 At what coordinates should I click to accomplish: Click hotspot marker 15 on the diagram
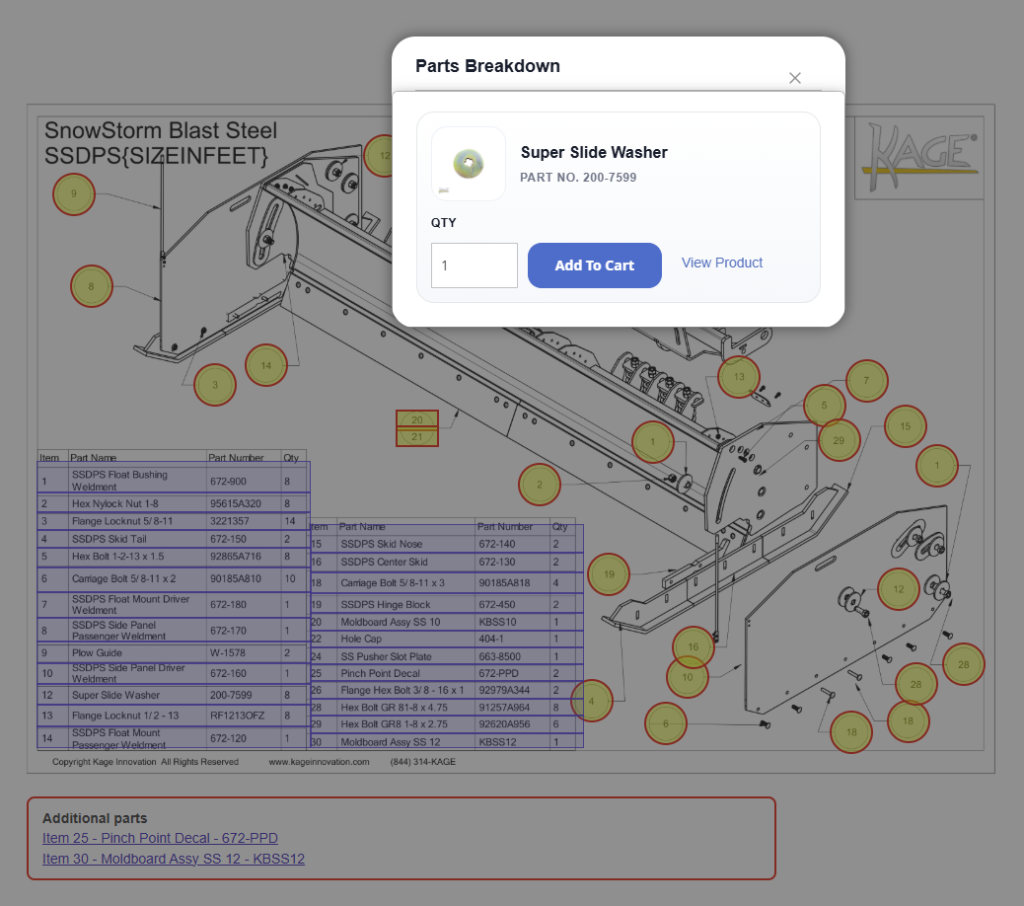coord(905,427)
